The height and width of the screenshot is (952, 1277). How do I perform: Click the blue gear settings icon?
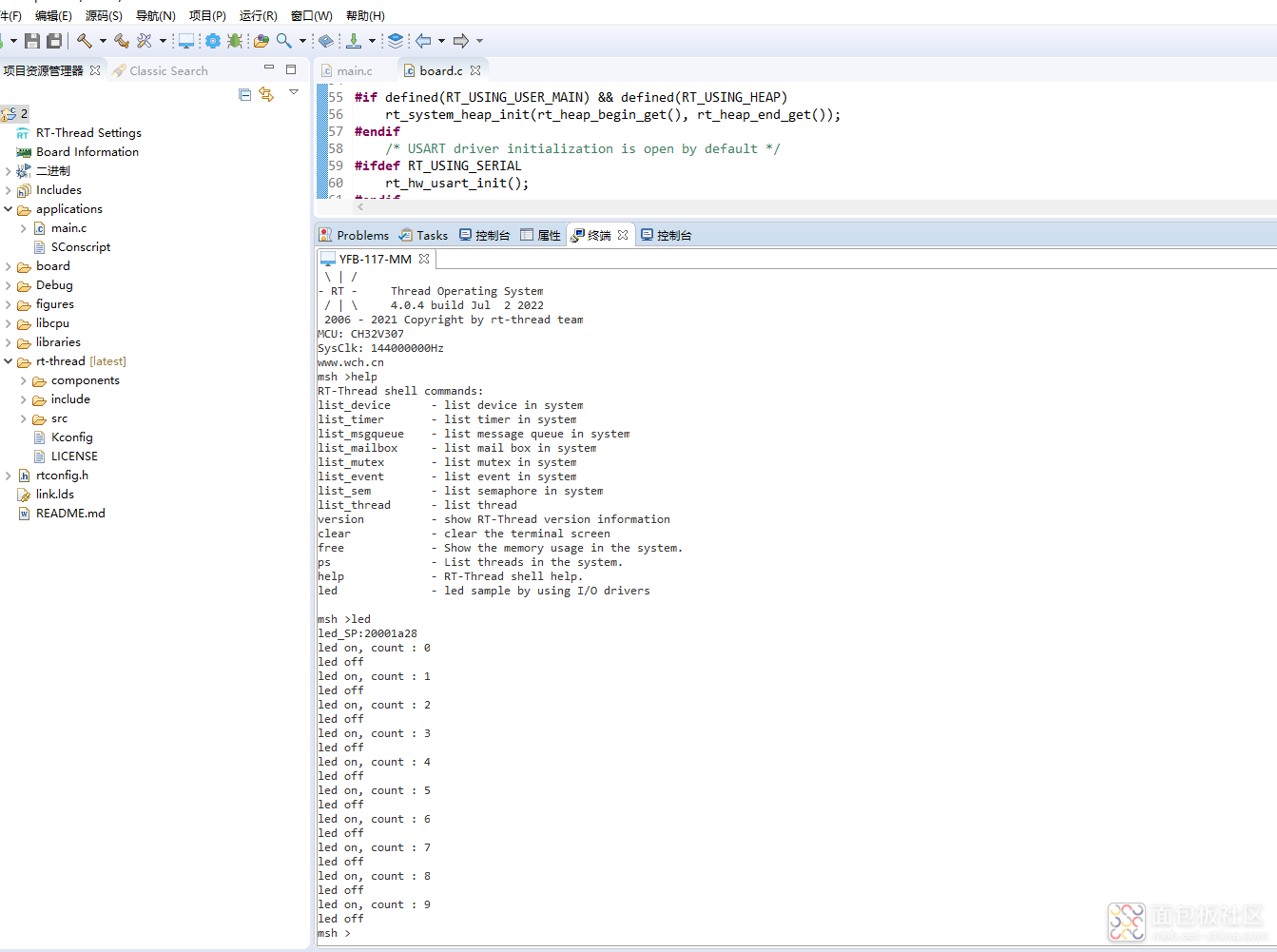point(213,41)
